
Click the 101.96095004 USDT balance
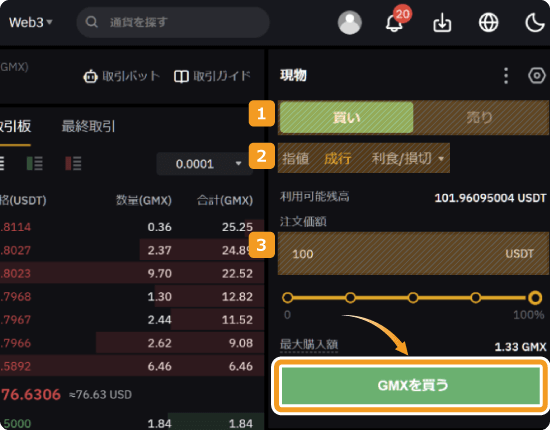click(x=490, y=198)
